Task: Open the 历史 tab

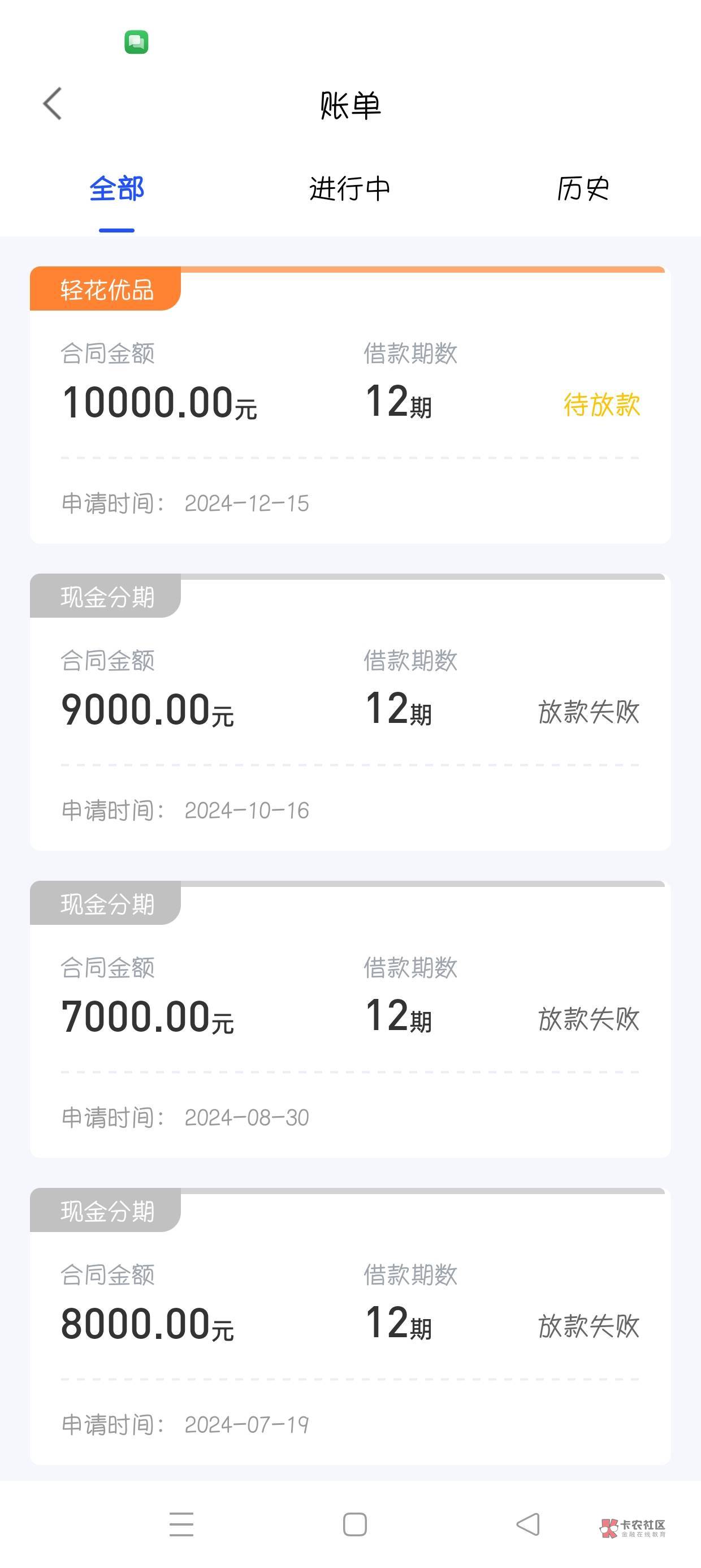Action: tap(583, 189)
